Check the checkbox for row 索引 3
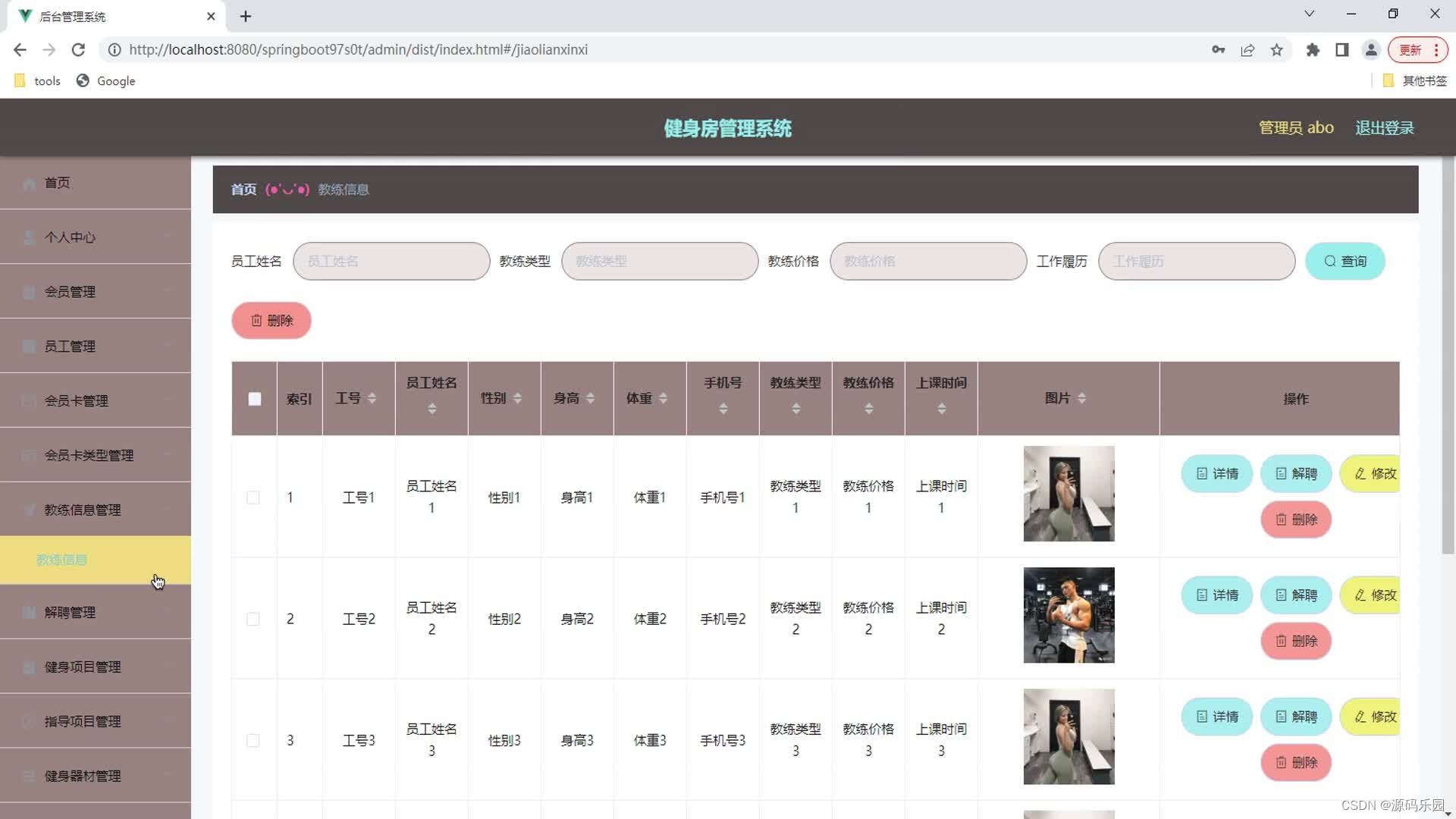Viewport: 1456px width, 819px height. click(x=253, y=740)
